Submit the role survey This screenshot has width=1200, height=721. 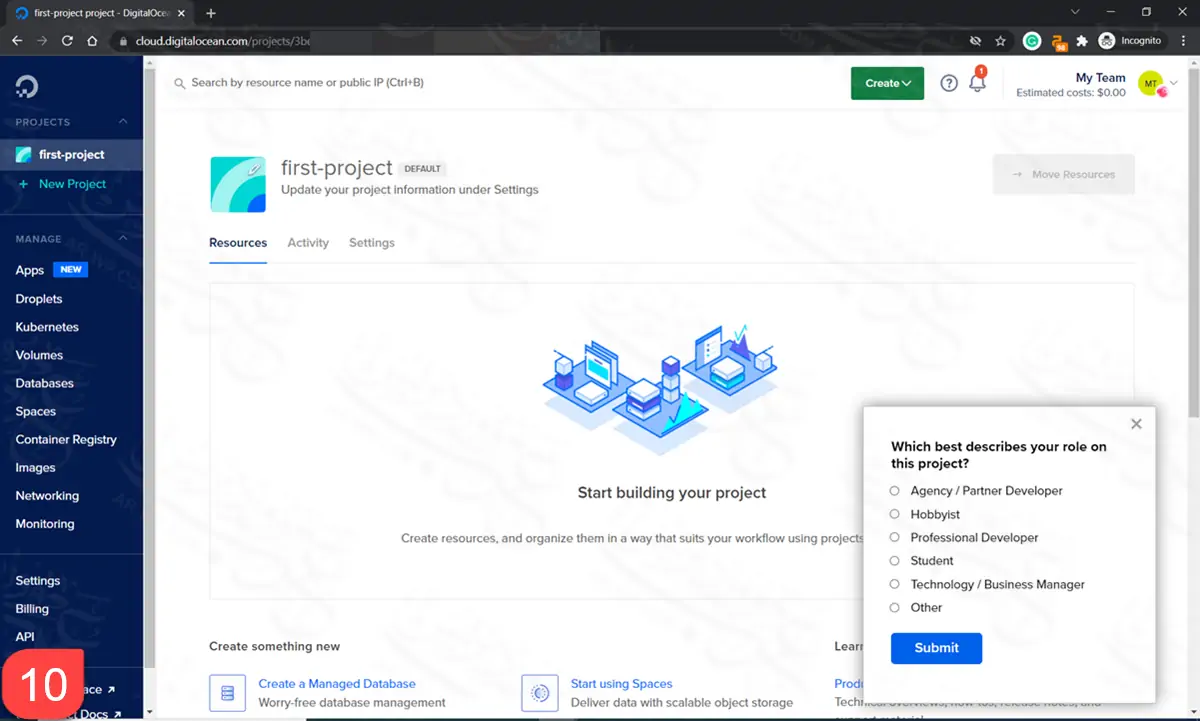(936, 648)
